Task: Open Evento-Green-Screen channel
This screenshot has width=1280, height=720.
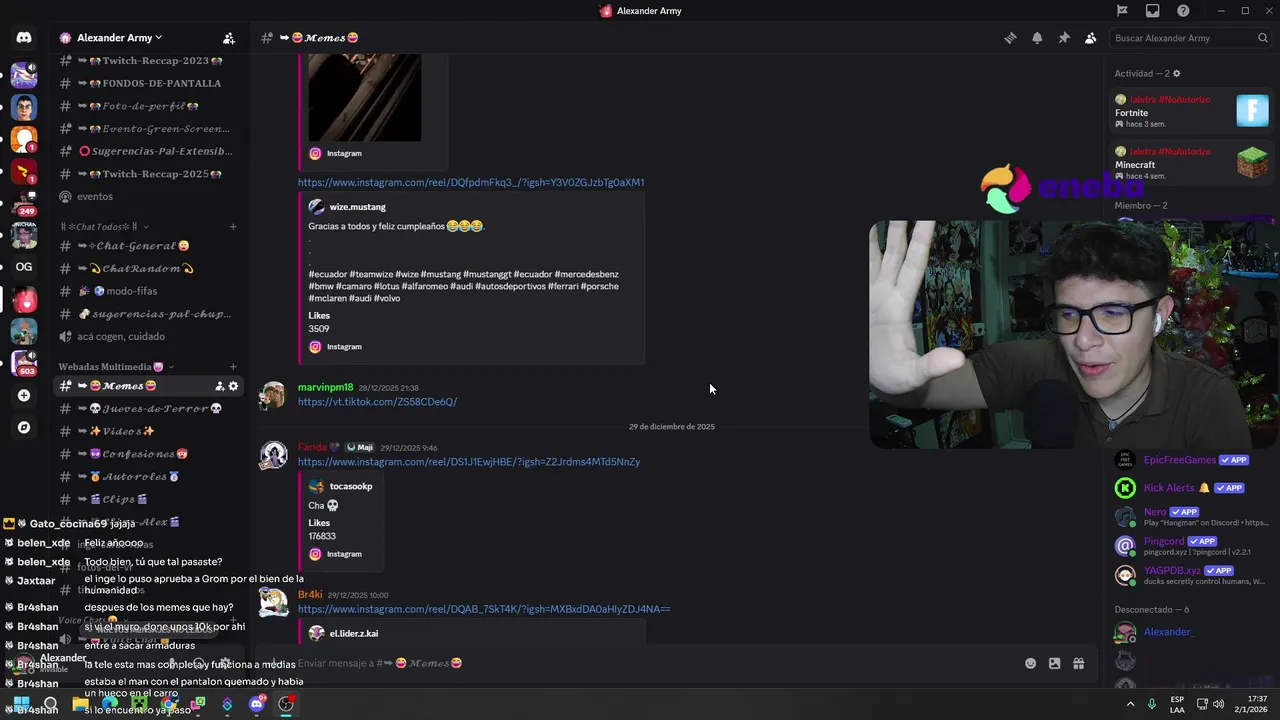Action: click(148, 129)
